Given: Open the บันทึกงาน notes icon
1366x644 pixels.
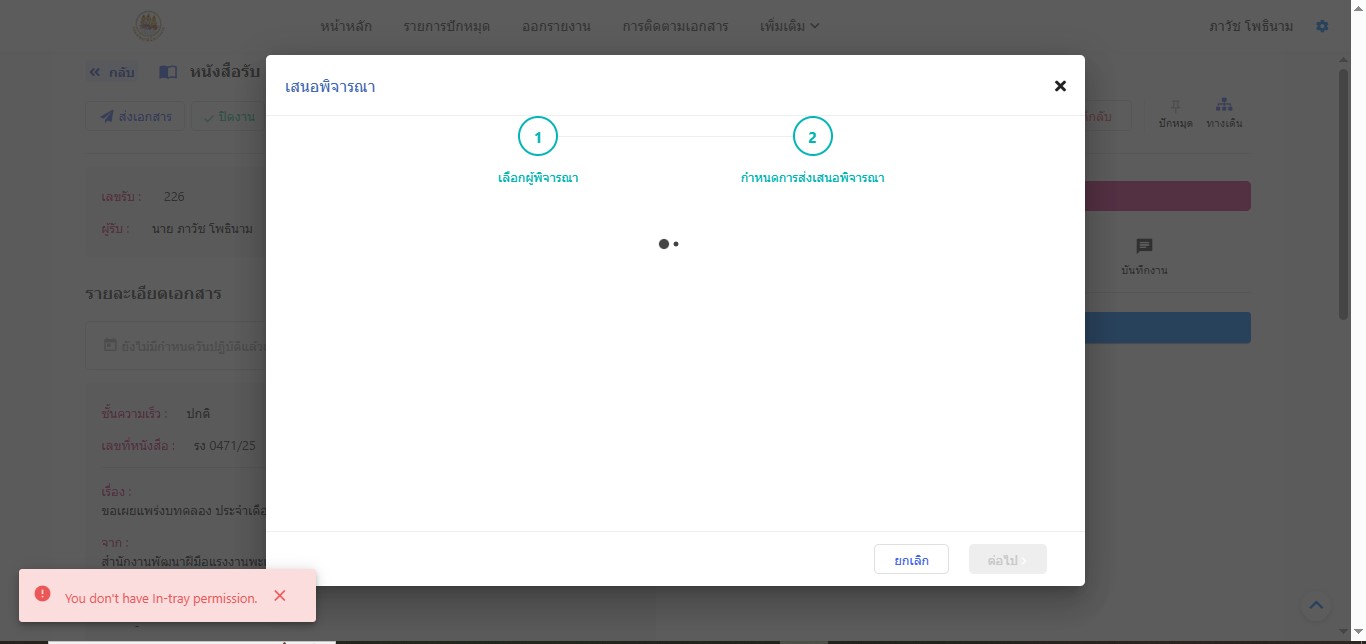Looking at the screenshot, I should coord(1144,247).
